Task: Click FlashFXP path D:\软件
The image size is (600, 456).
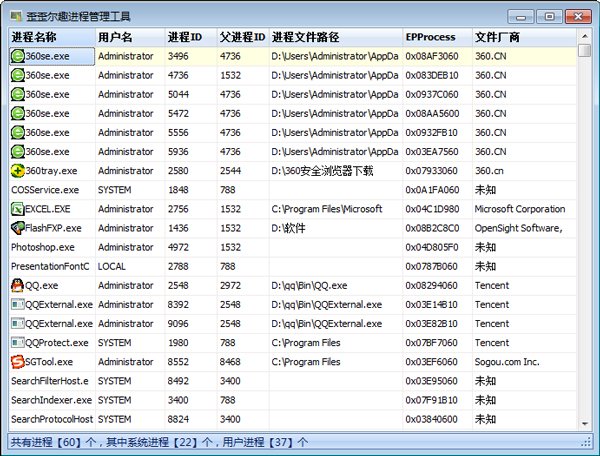Action: [x=289, y=228]
